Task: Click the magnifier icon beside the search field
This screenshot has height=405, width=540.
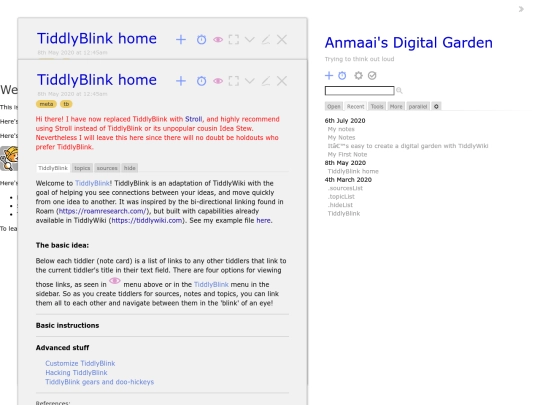Action: tap(399, 91)
